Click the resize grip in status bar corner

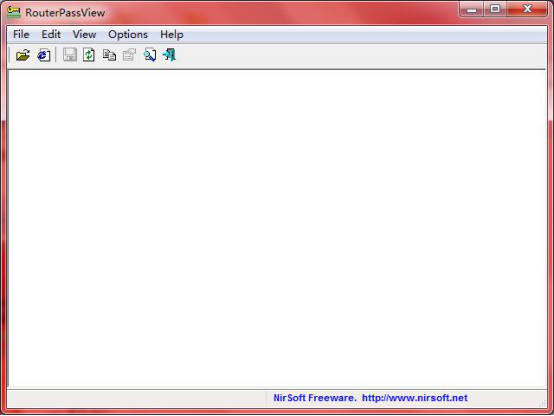(542, 403)
